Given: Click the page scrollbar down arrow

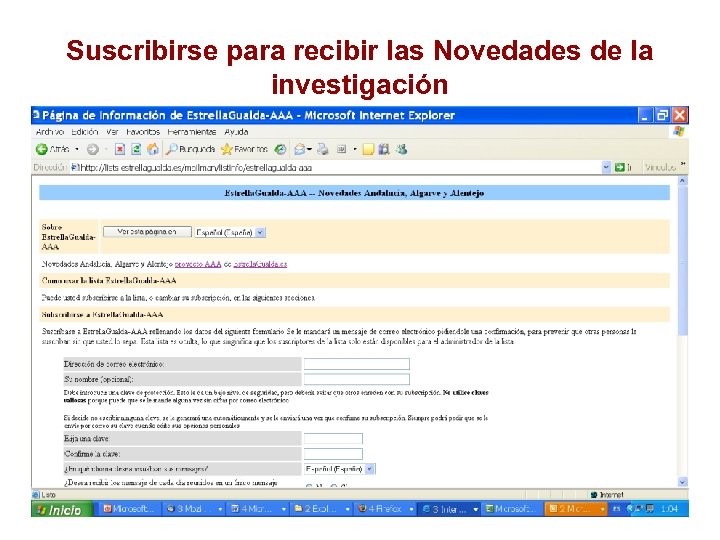Looking at the screenshot, I should coord(682,482).
